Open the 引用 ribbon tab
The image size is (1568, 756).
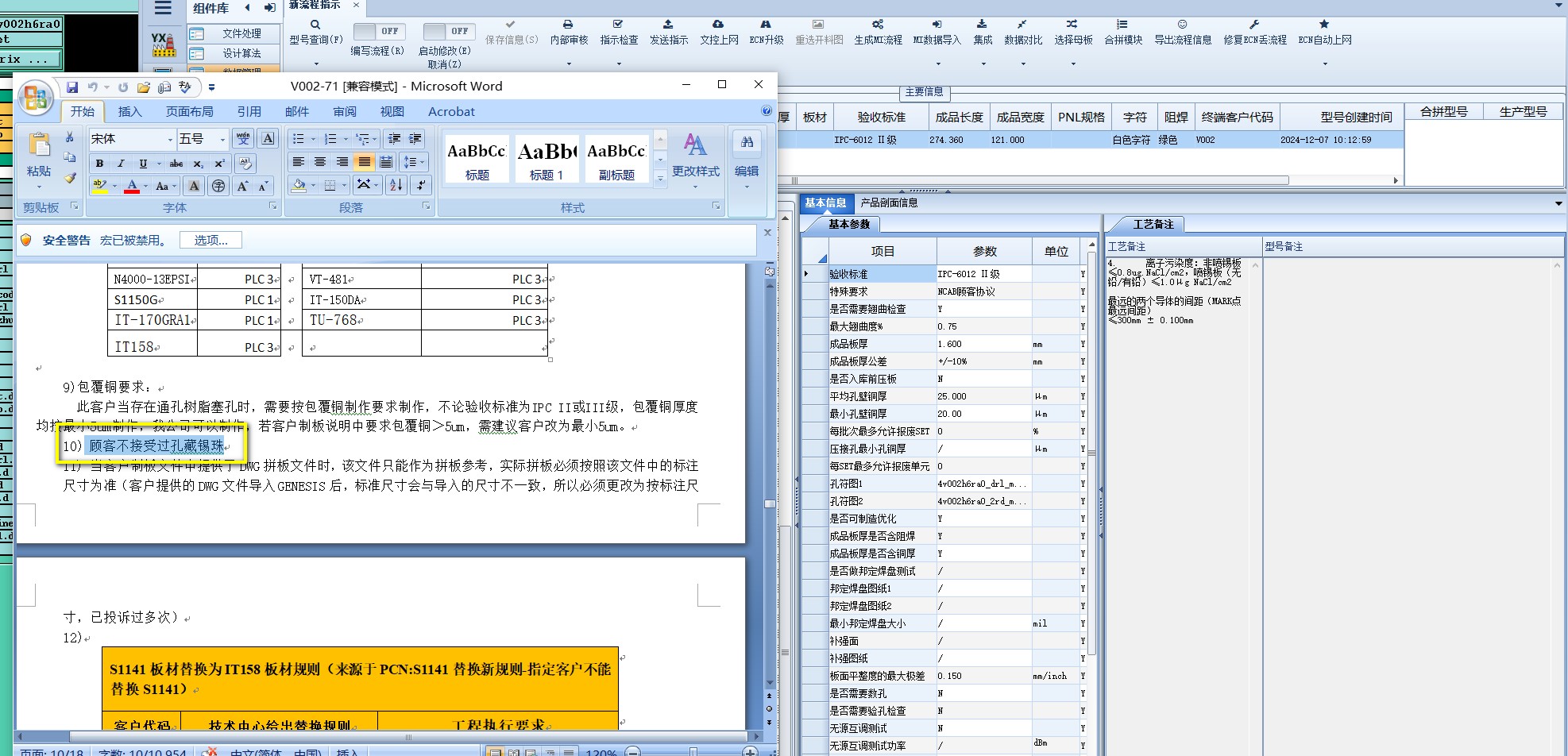click(x=249, y=111)
